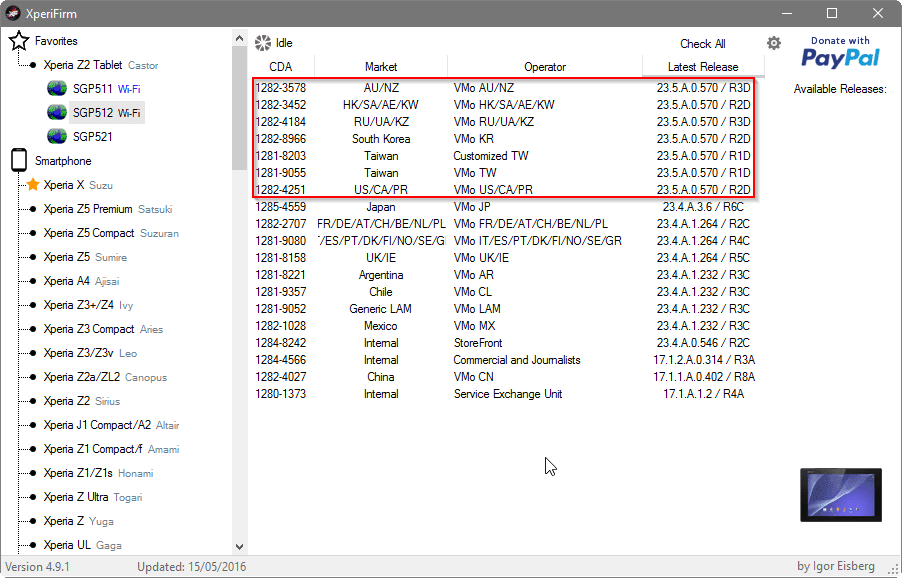
Task: Sort by the CDA column header
Action: tap(281, 67)
